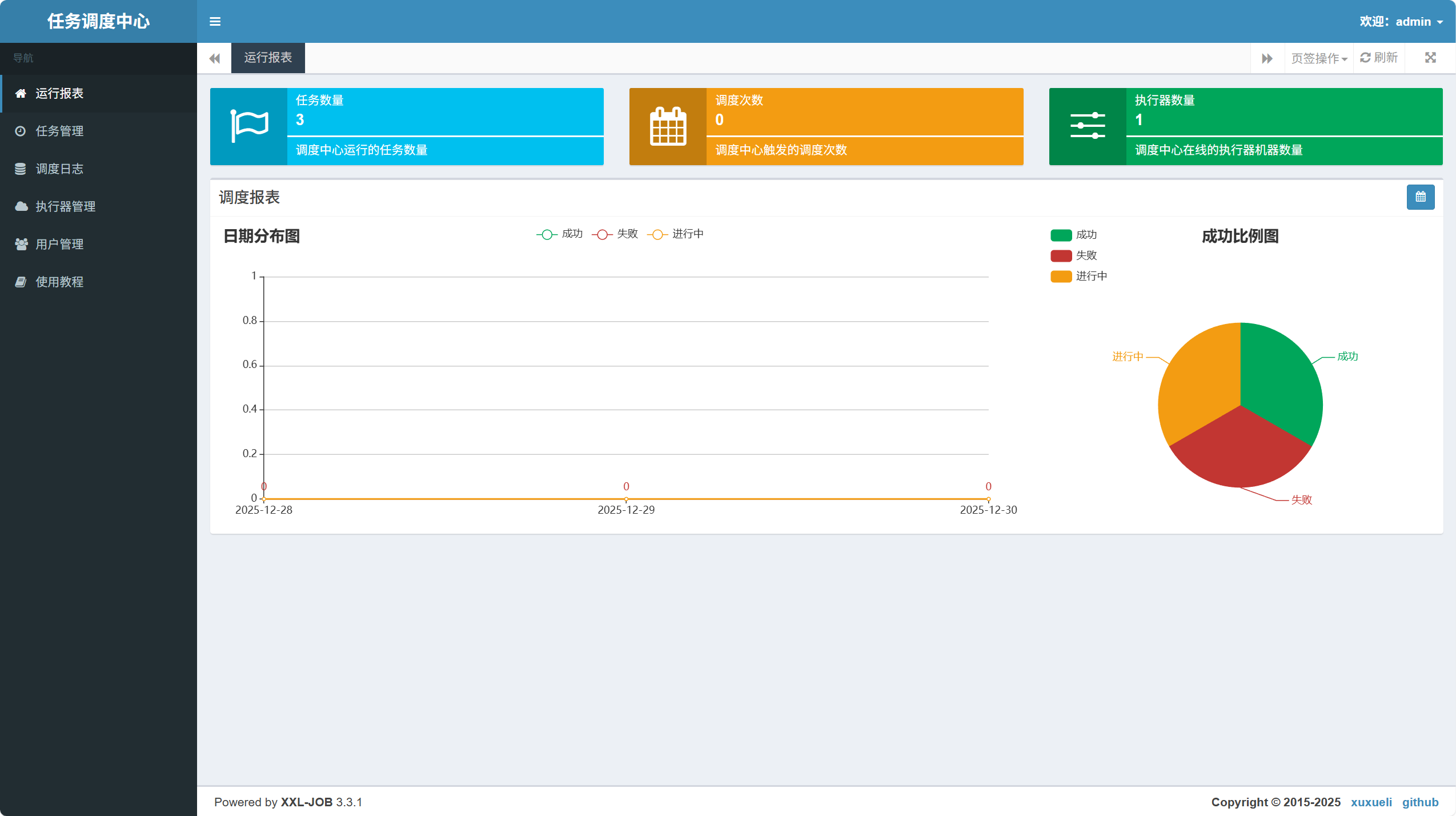Click the sliders icon on executor card
Screen dimensions: 1456x816
[1087, 126]
